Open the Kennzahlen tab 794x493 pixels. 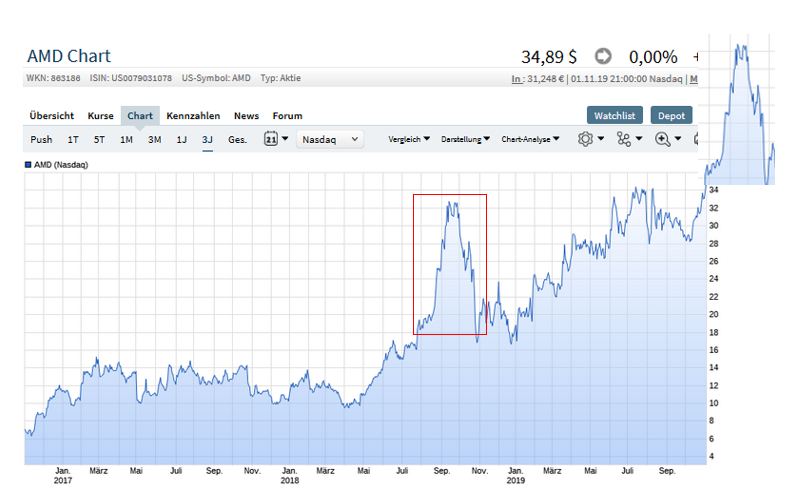pos(193,115)
